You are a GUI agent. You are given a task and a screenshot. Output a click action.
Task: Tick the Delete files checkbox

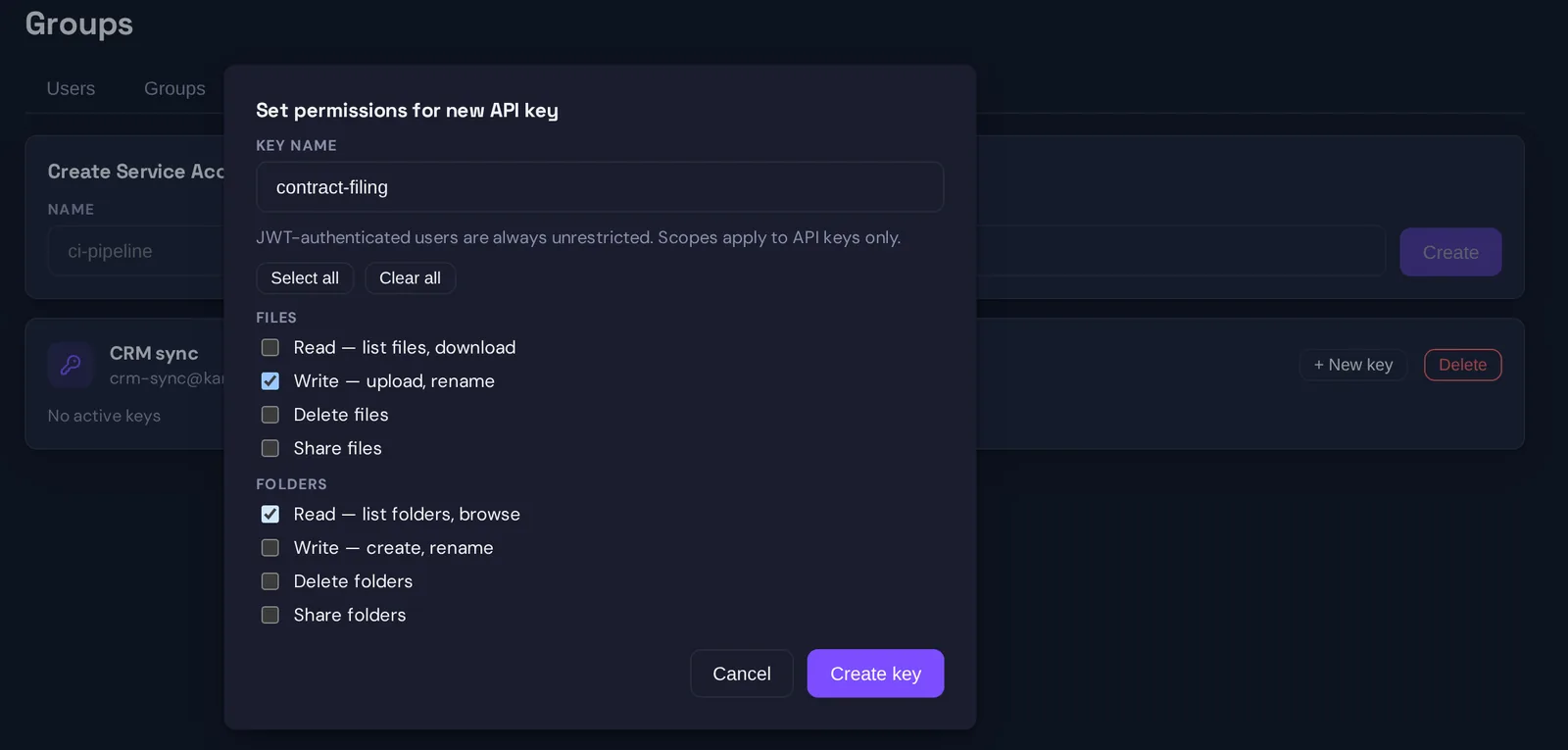[270, 415]
